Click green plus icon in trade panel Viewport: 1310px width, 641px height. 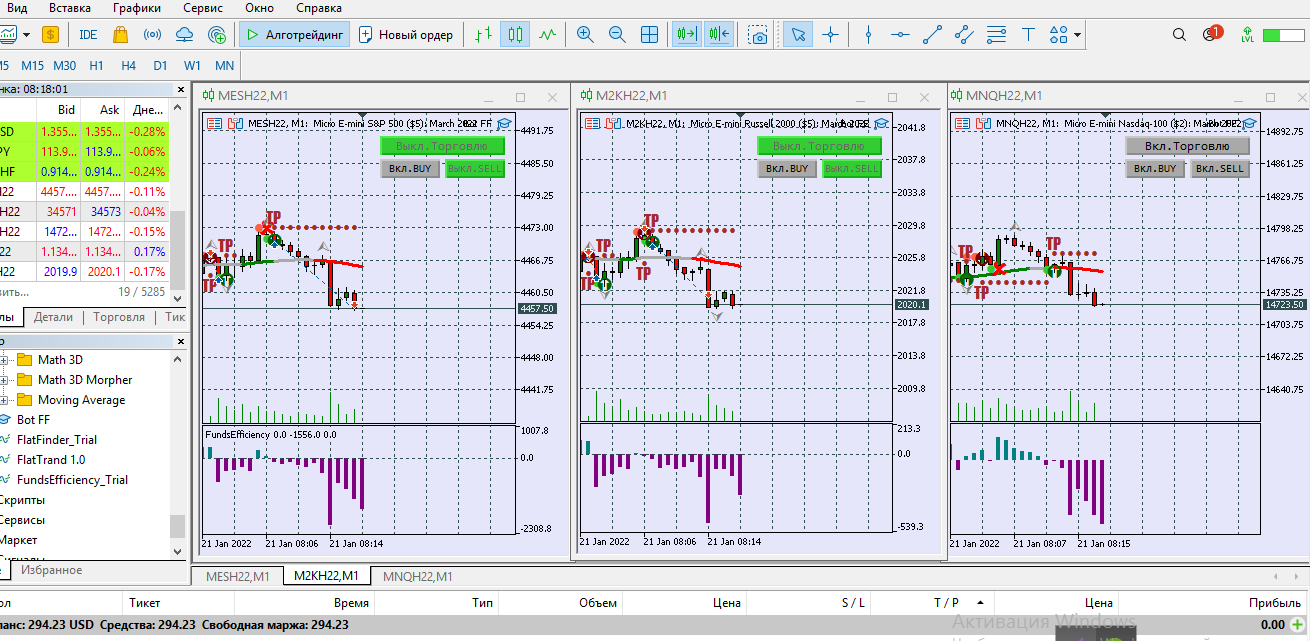1297,624
